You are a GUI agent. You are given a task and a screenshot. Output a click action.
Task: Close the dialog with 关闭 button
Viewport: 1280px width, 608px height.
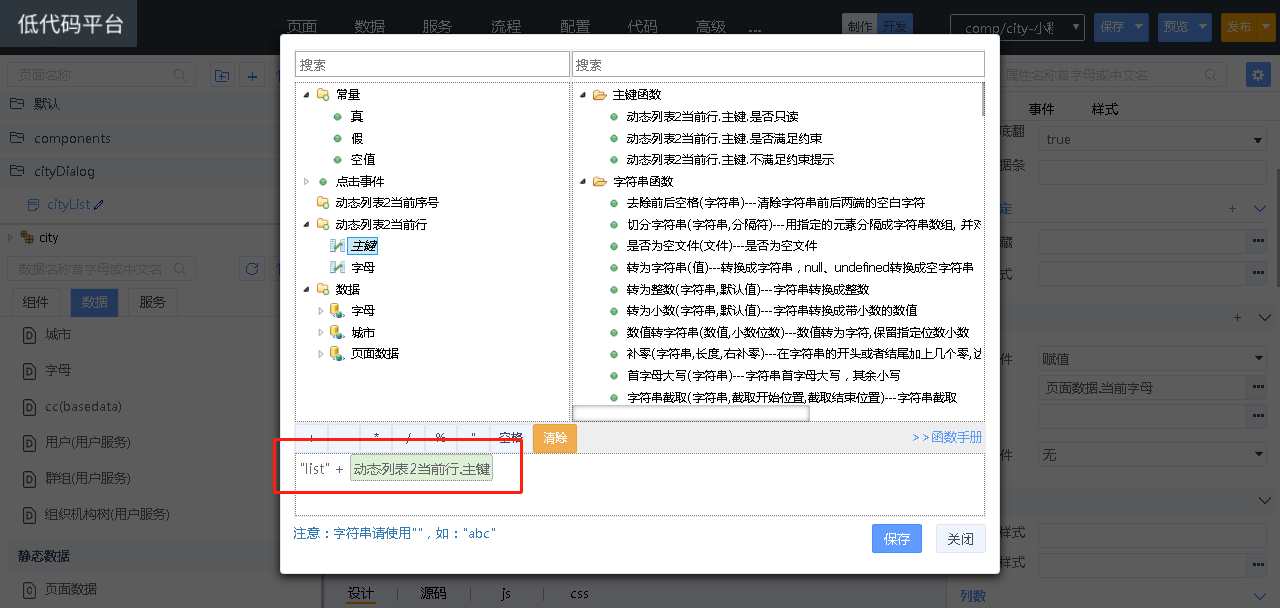pos(960,539)
